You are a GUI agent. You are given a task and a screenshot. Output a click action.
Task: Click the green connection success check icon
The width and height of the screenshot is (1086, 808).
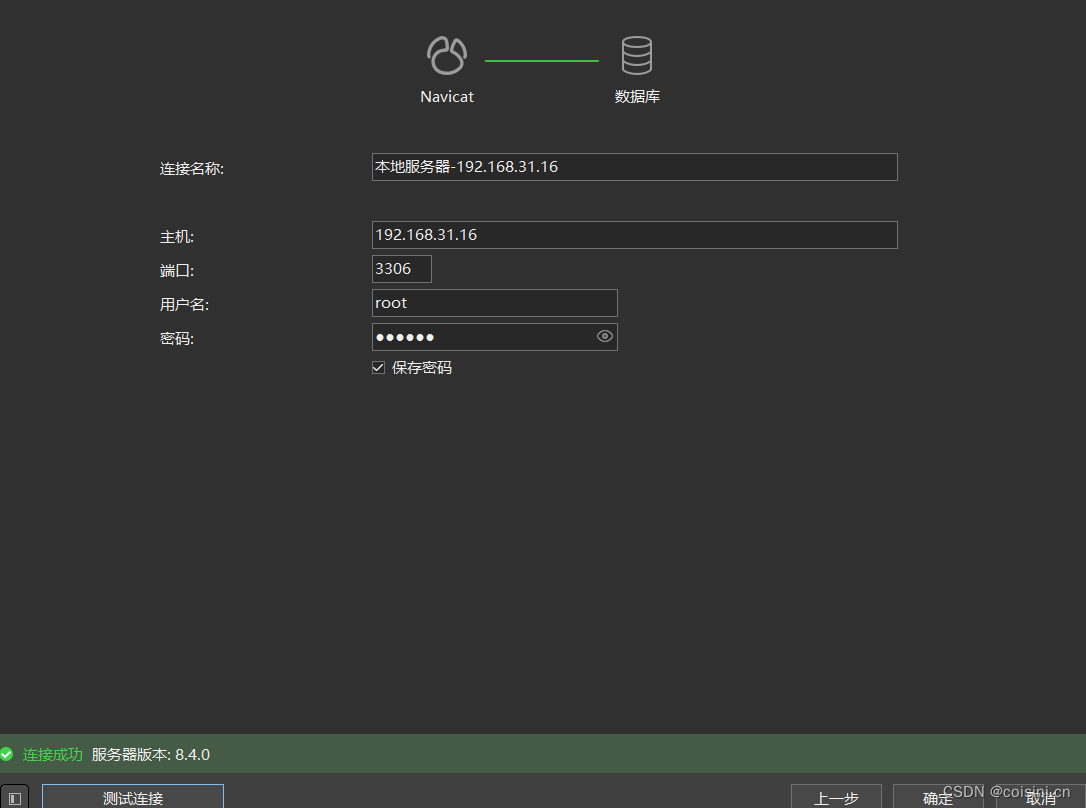coord(7,754)
